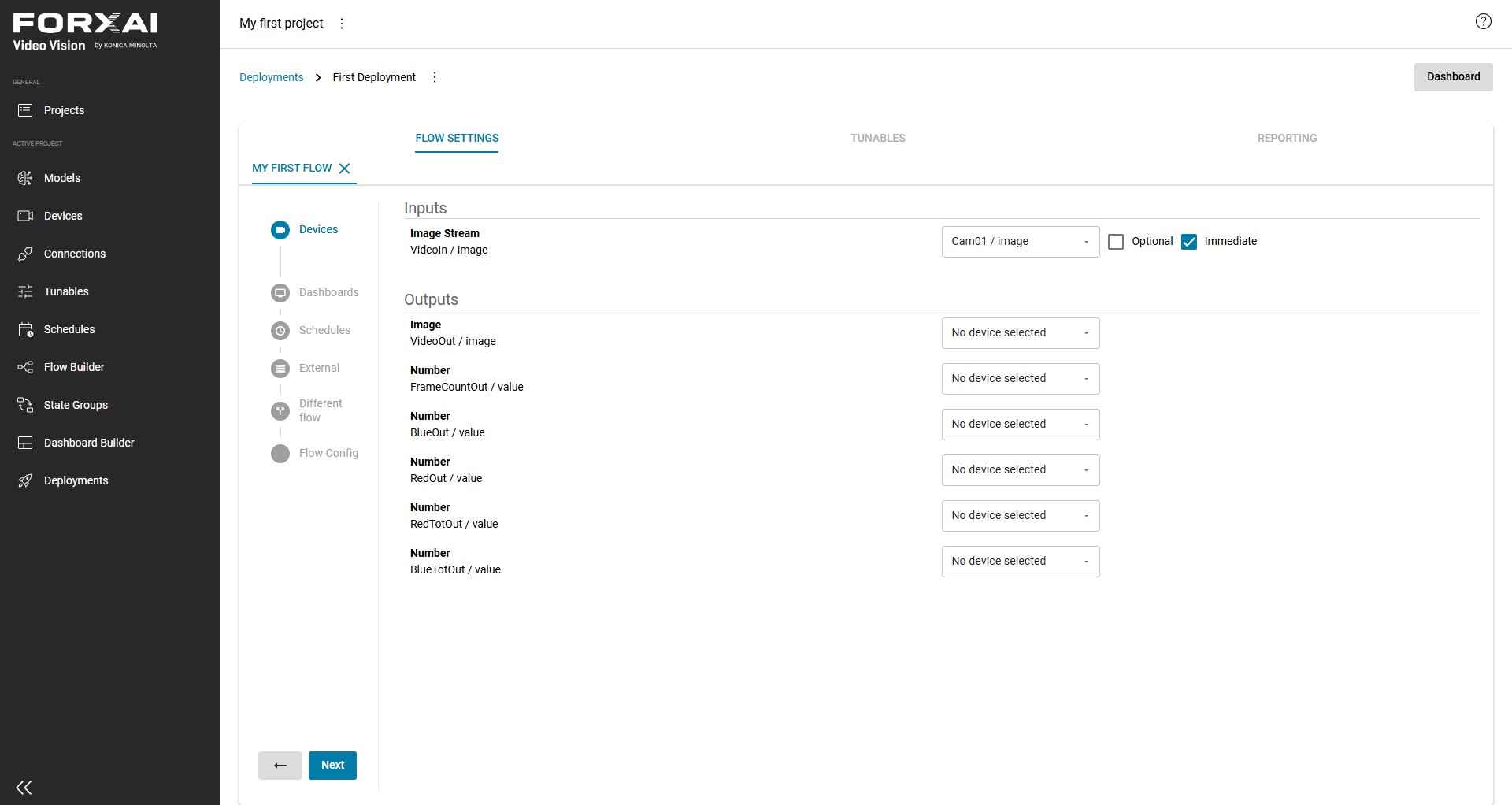Image resolution: width=1512 pixels, height=805 pixels.
Task: Close the MY FIRST FLOW tab
Action: pos(344,169)
